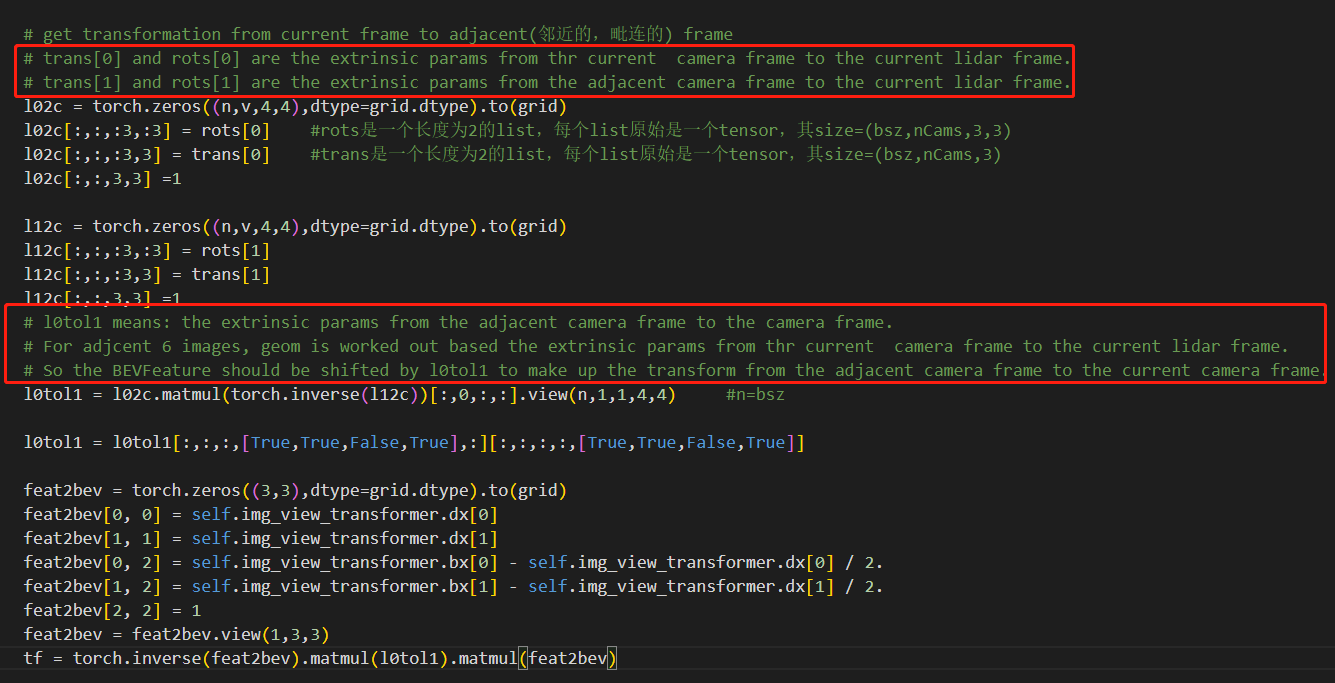Click the feat2bev torch.zeros line
The width and height of the screenshot is (1335, 683).
(x=290, y=490)
